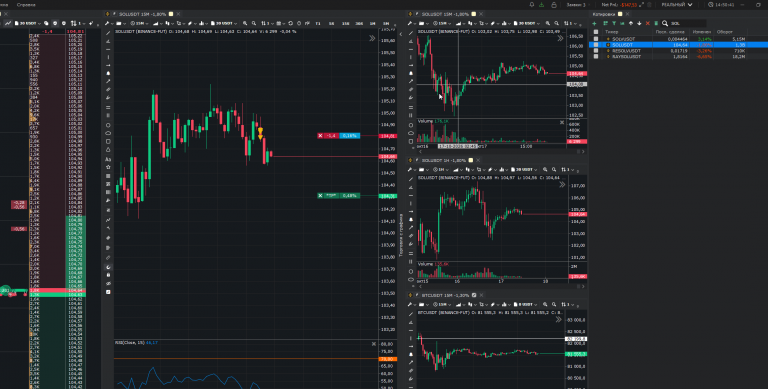Toggle the magnet snap tool in main chart

[108, 267]
